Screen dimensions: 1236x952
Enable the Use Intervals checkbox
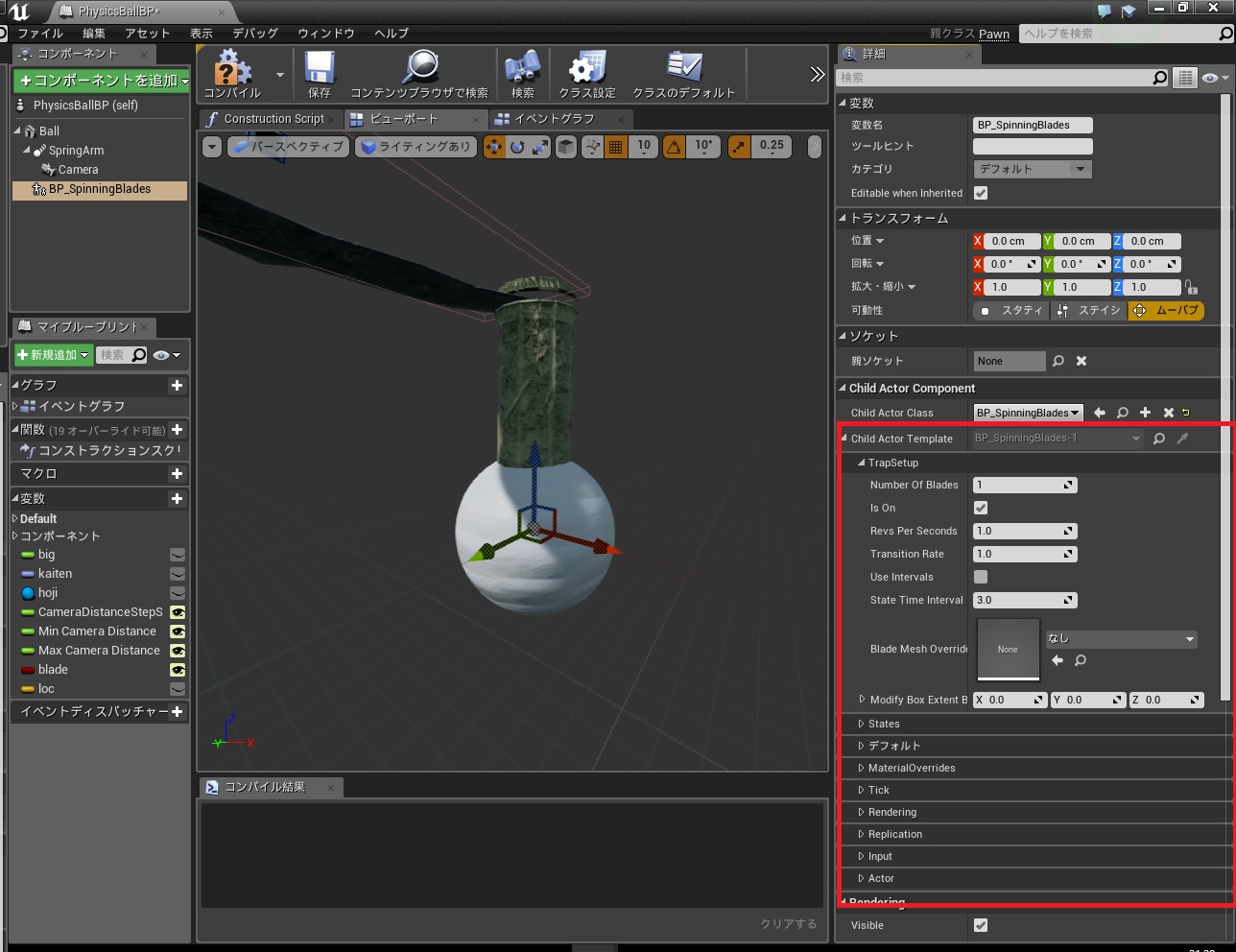tap(981, 577)
